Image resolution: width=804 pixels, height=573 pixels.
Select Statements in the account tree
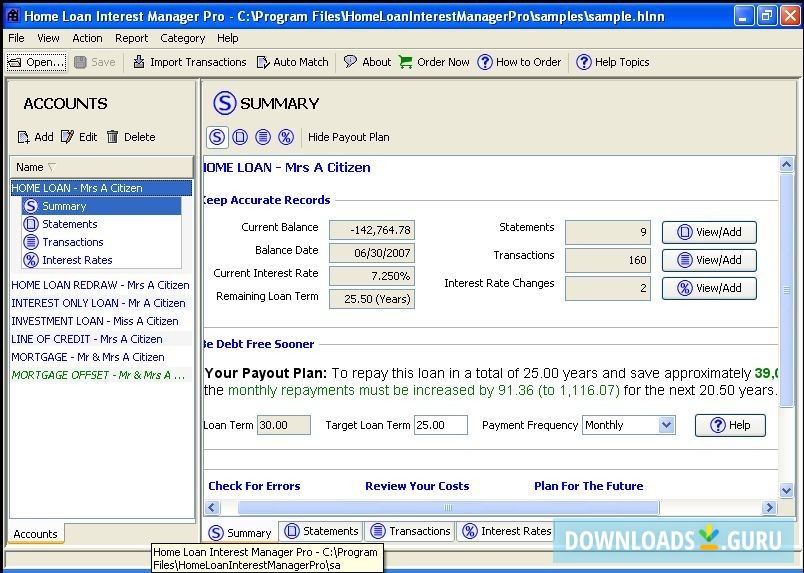tap(102, 224)
